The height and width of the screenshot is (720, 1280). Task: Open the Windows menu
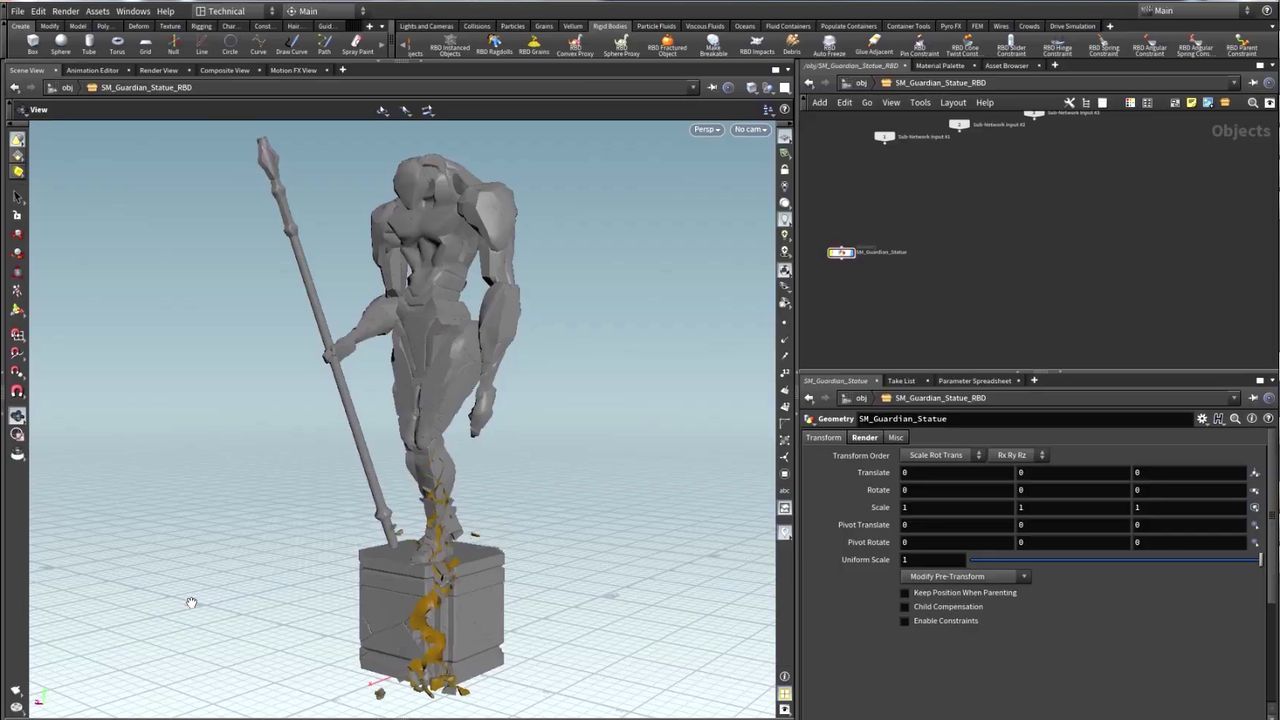133,11
